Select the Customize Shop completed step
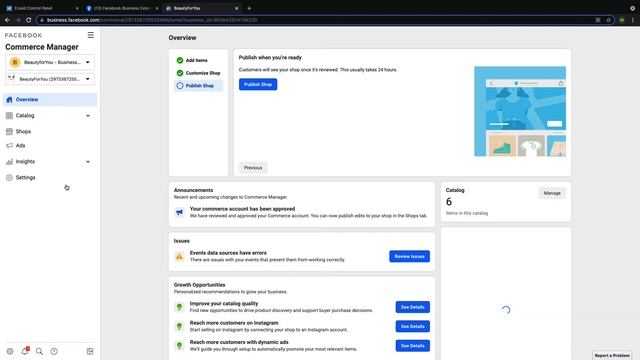The height and width of the screenshot is (360, 640). 198,73
